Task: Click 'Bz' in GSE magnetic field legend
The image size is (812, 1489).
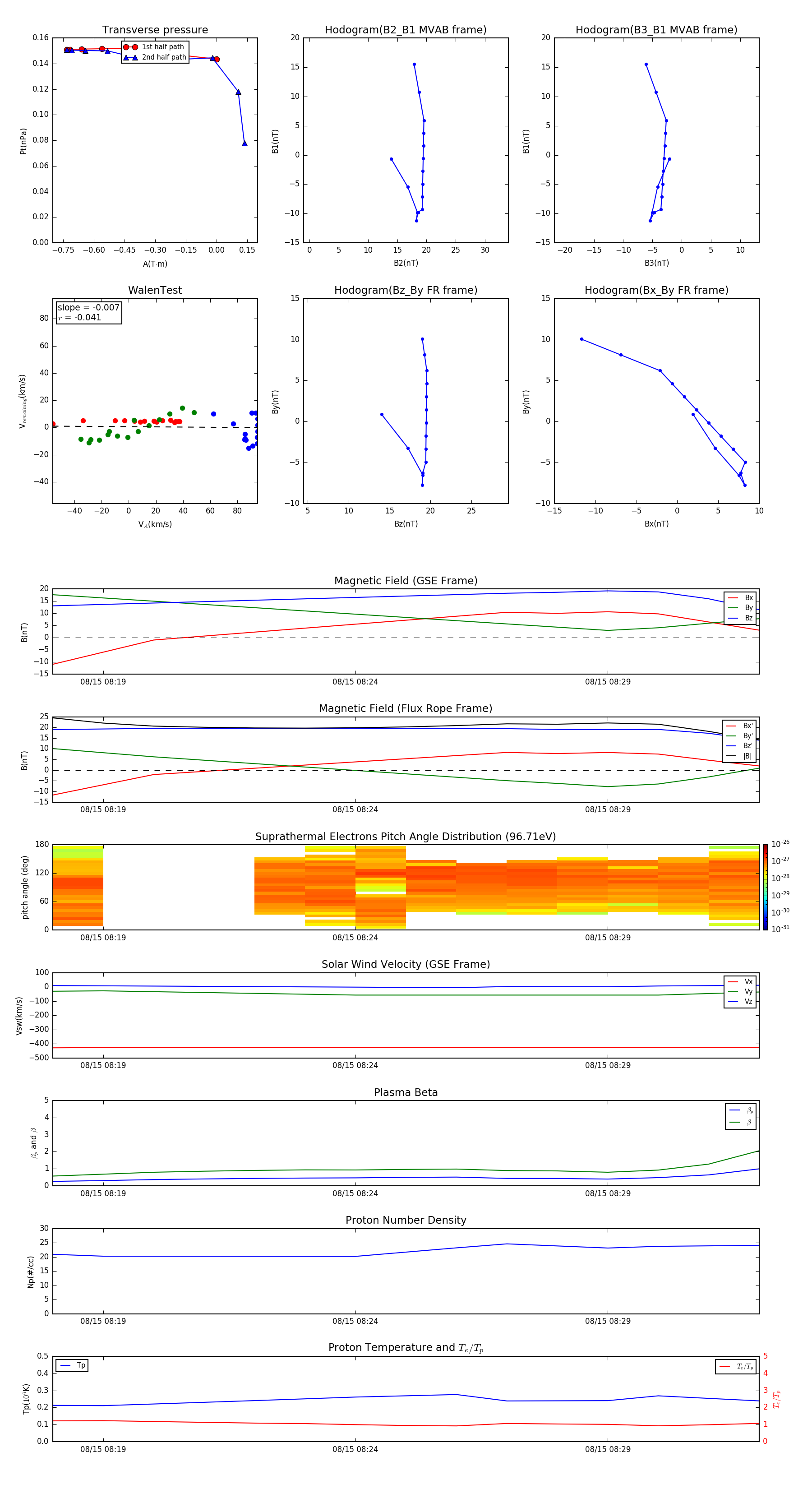Action: pos(741,618)
